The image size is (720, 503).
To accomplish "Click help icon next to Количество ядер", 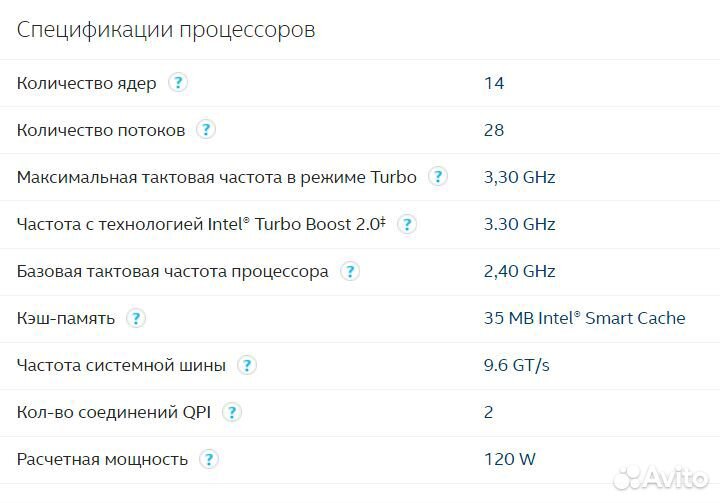I will pyautogui.click(x=178, y=83).
